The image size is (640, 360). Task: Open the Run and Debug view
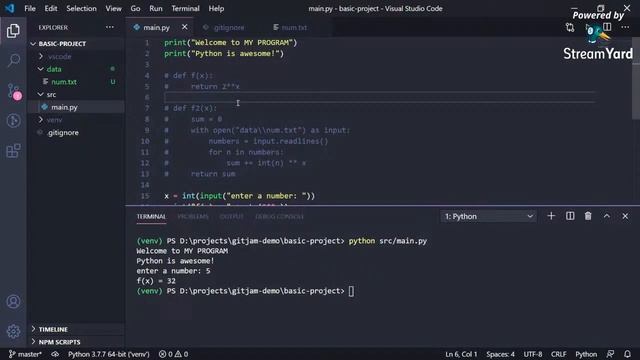tap(13, 120)
